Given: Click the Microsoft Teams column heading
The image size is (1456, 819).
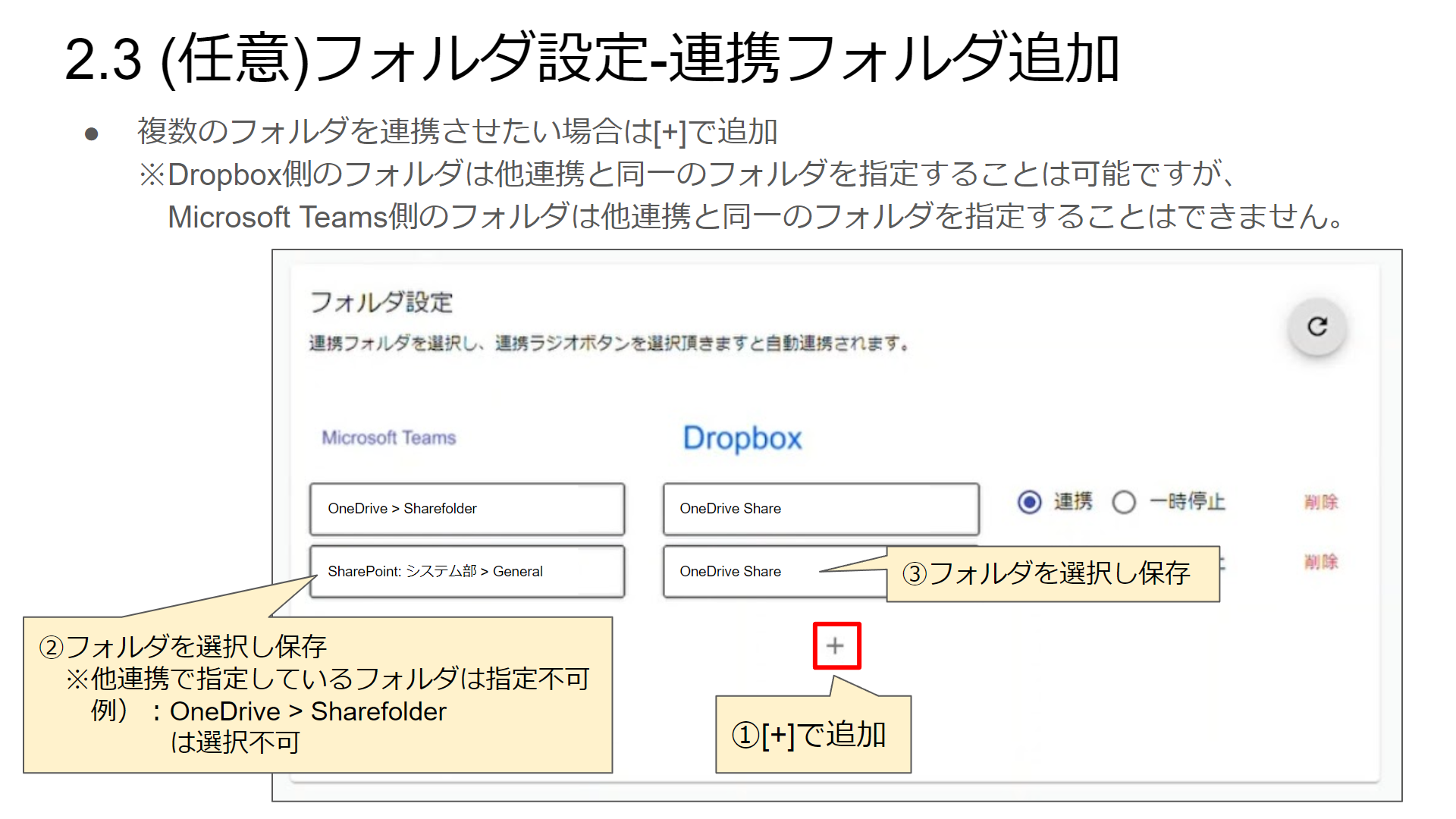Looking at the screenshot, I should point(389,438).
